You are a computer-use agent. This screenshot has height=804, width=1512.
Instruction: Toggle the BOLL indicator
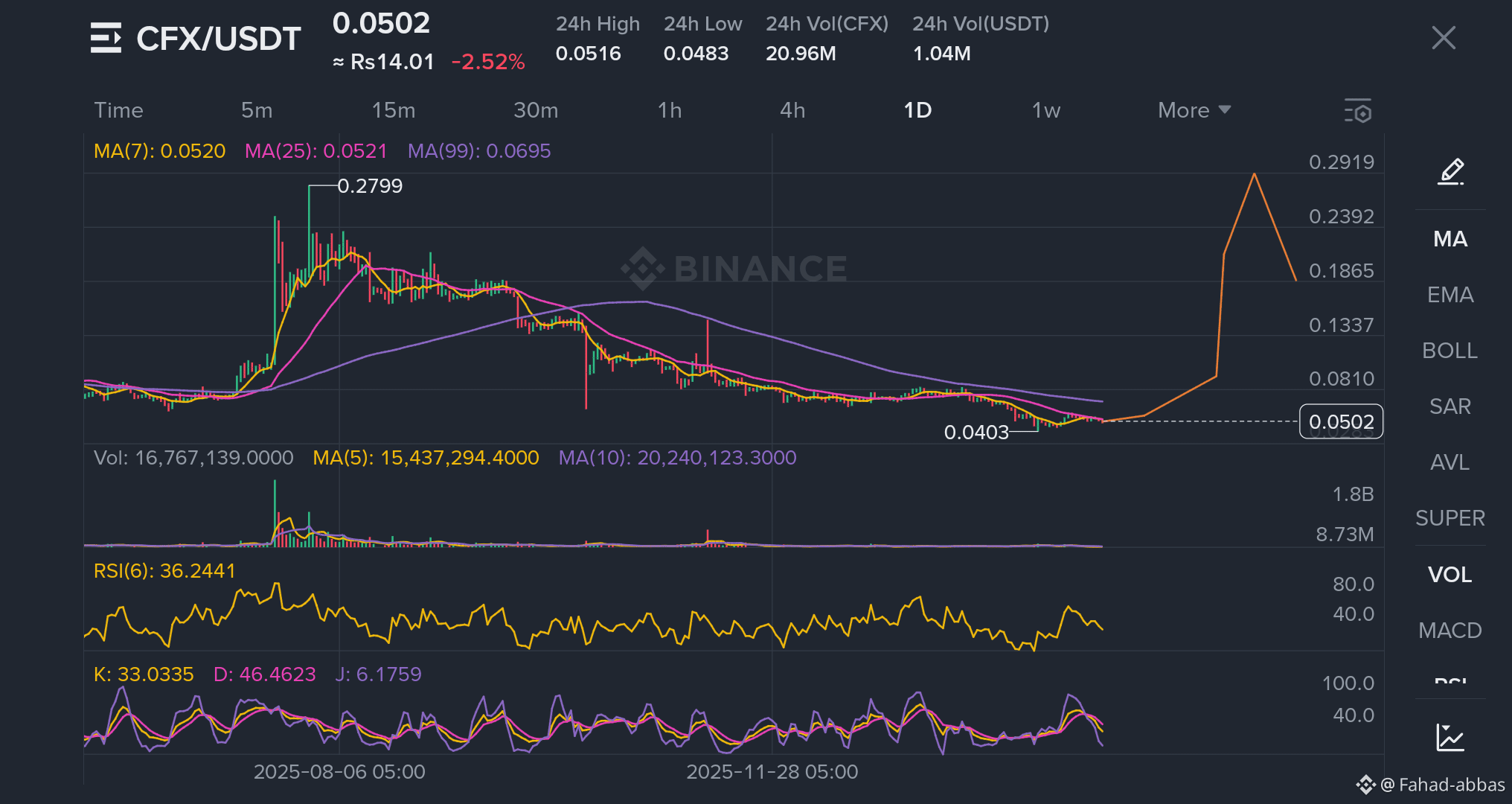click(x=1450, y=351)
